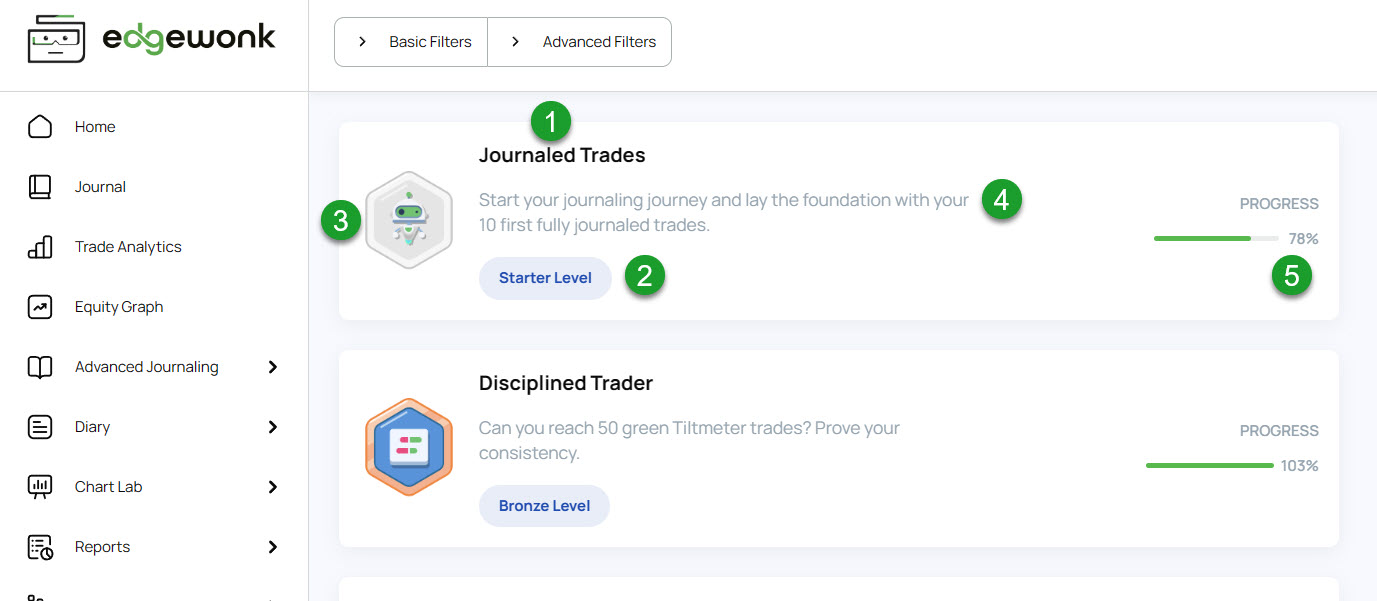Click the Journal book icon

coord(40,187)
